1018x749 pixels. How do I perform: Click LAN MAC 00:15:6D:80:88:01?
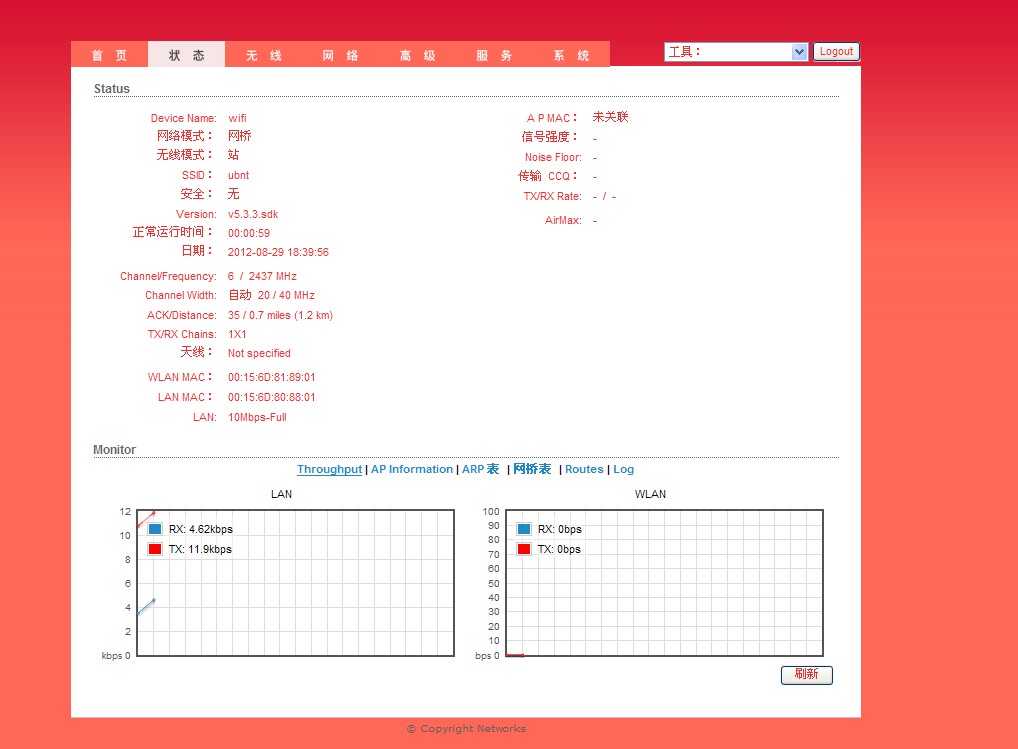[271, 397]
